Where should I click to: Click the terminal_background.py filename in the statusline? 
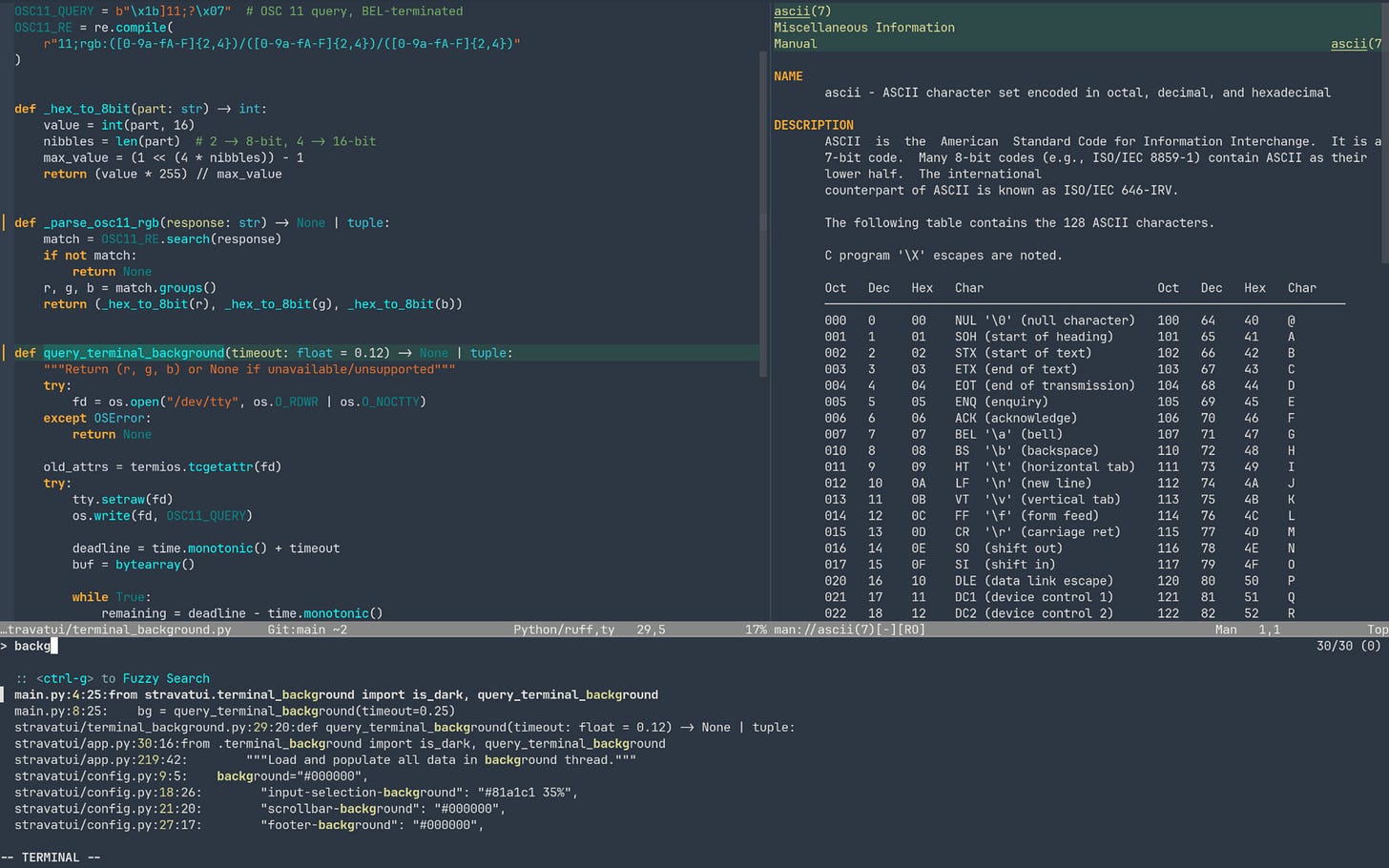(x=115, y=630)
